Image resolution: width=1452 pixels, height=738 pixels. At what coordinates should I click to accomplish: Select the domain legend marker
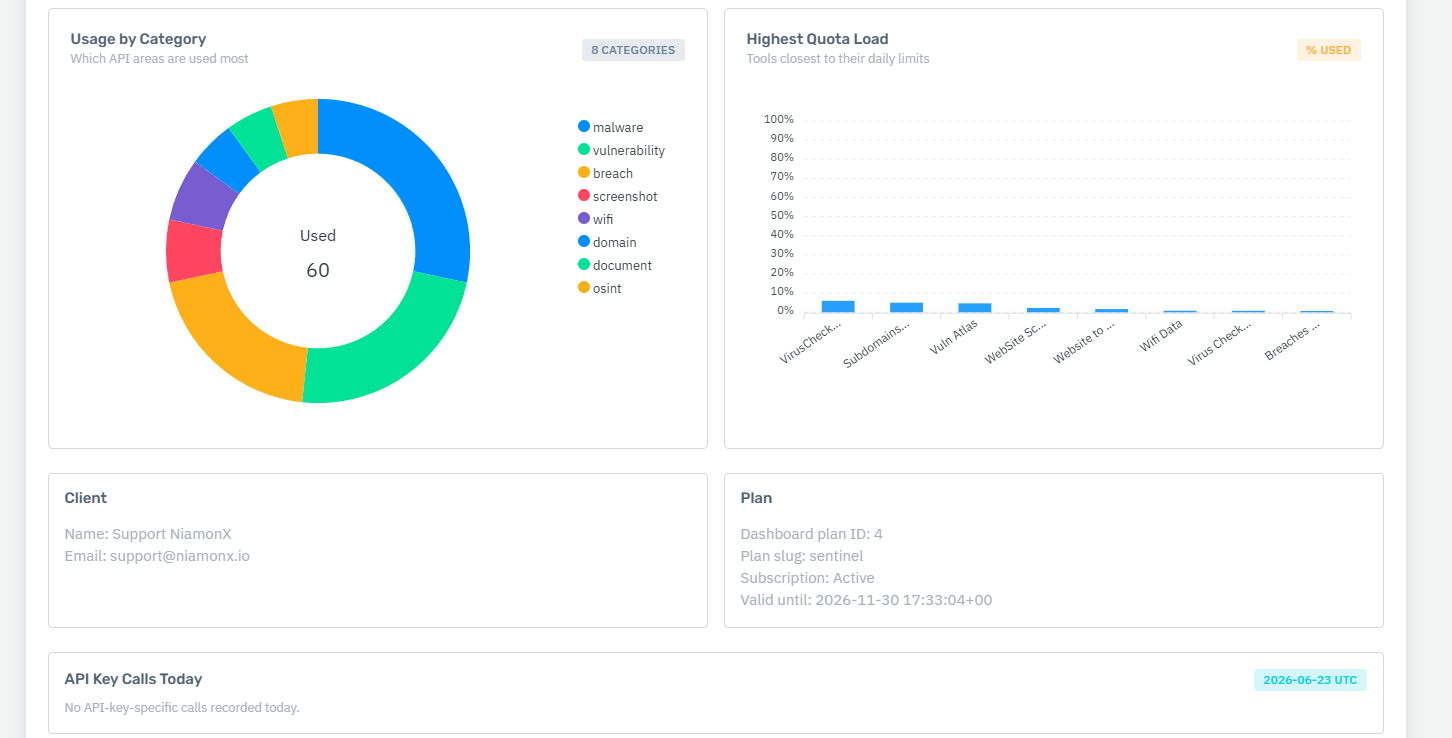[584, 241]
